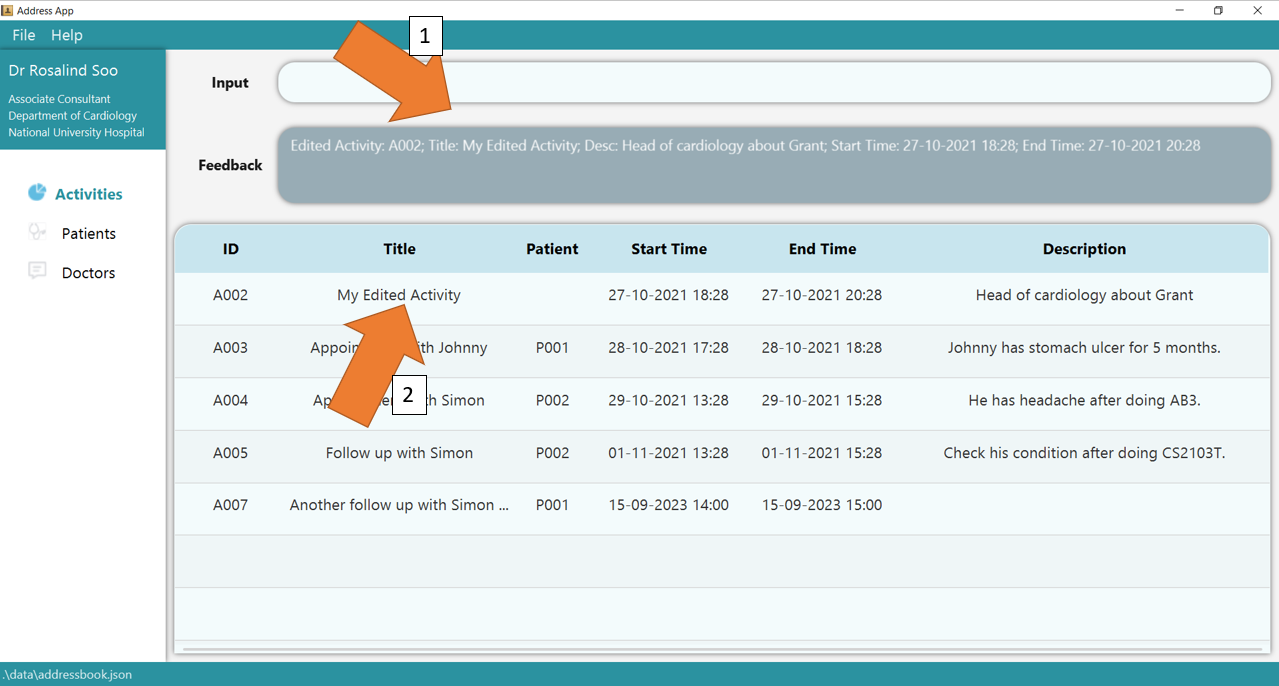Click the horizontal scrollbar below the table
The image size is (1279, 686).
[x=722, y=649]
